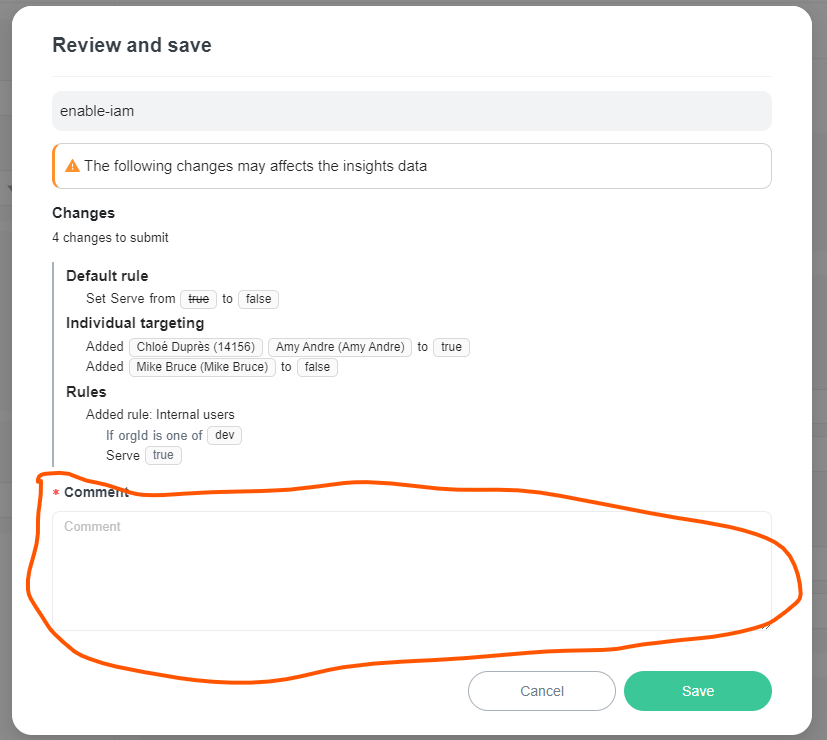Click the enable-iam name field

click(x=411, y=111)
